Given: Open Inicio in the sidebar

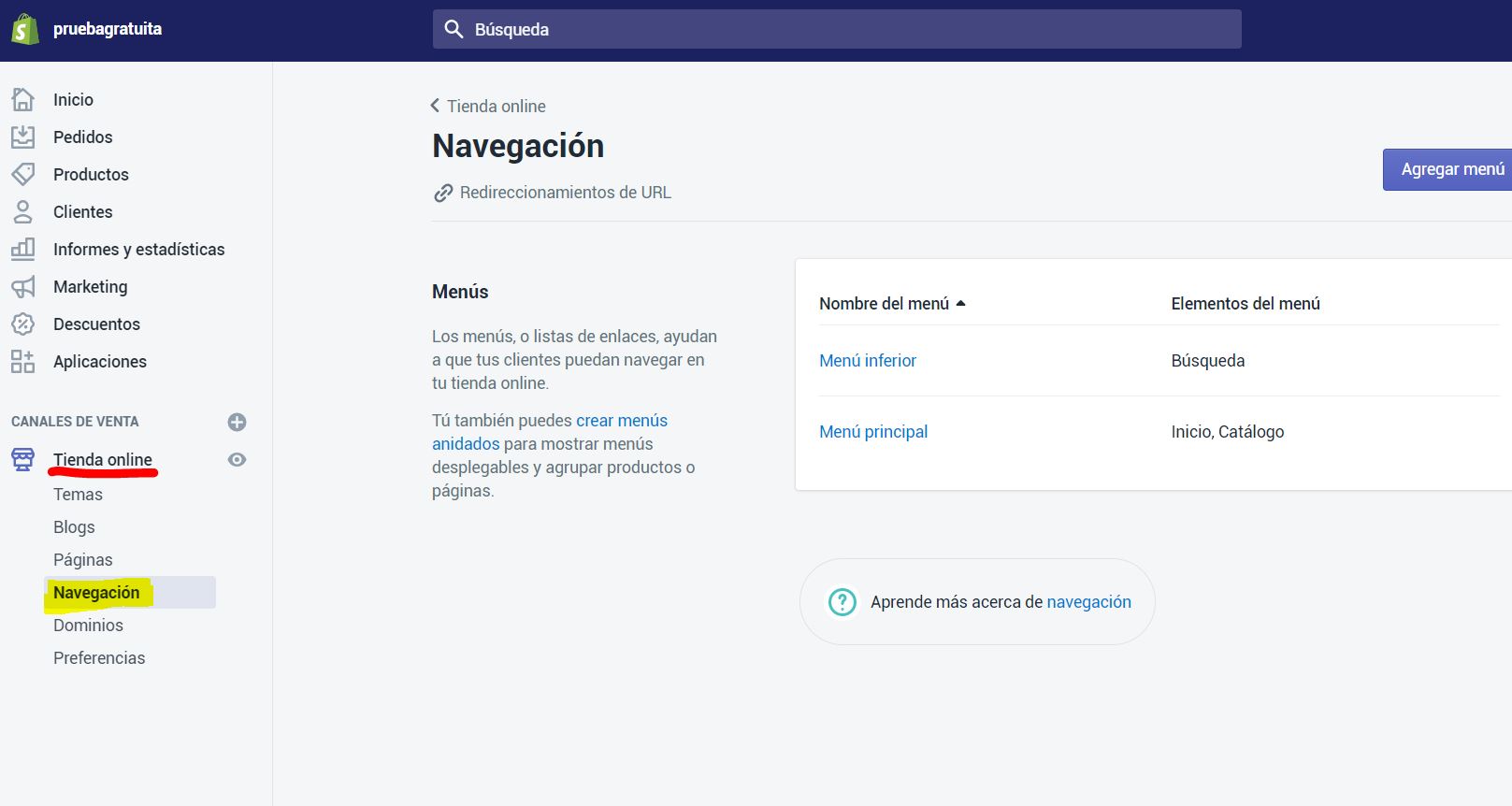Looking at the screenshot, I should click(x=73, y=100).
